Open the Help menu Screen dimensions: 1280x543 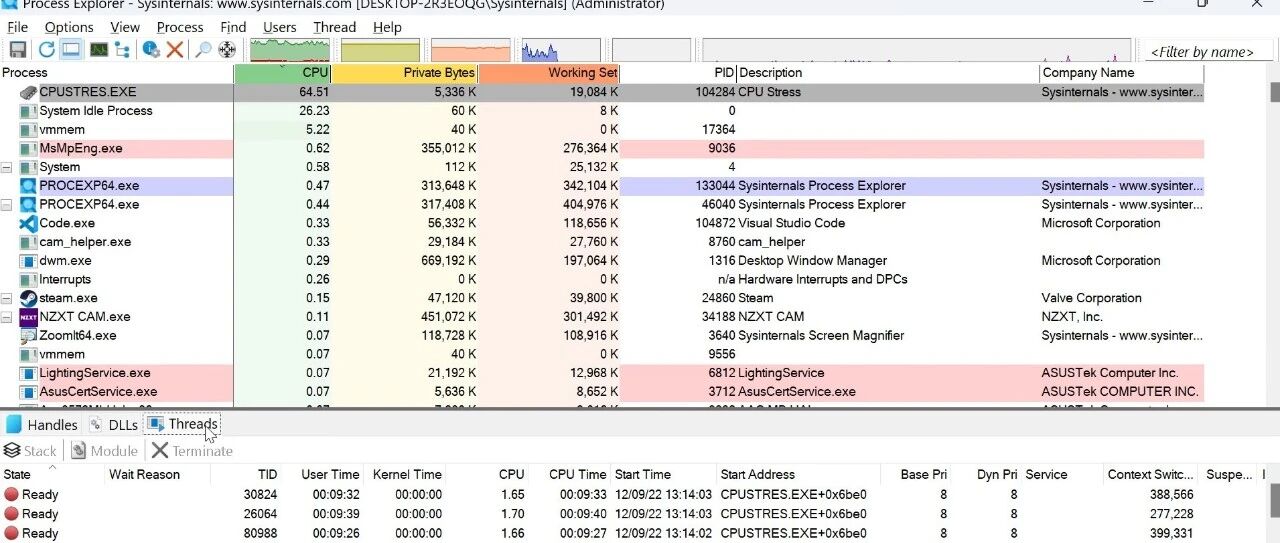[x=387, y=27]
